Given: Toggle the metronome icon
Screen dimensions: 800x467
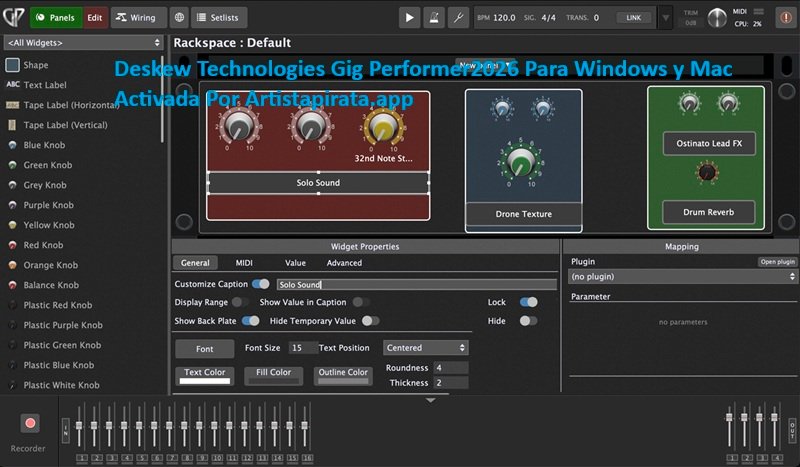Looking at the screenshot, I should coord(434,17).
